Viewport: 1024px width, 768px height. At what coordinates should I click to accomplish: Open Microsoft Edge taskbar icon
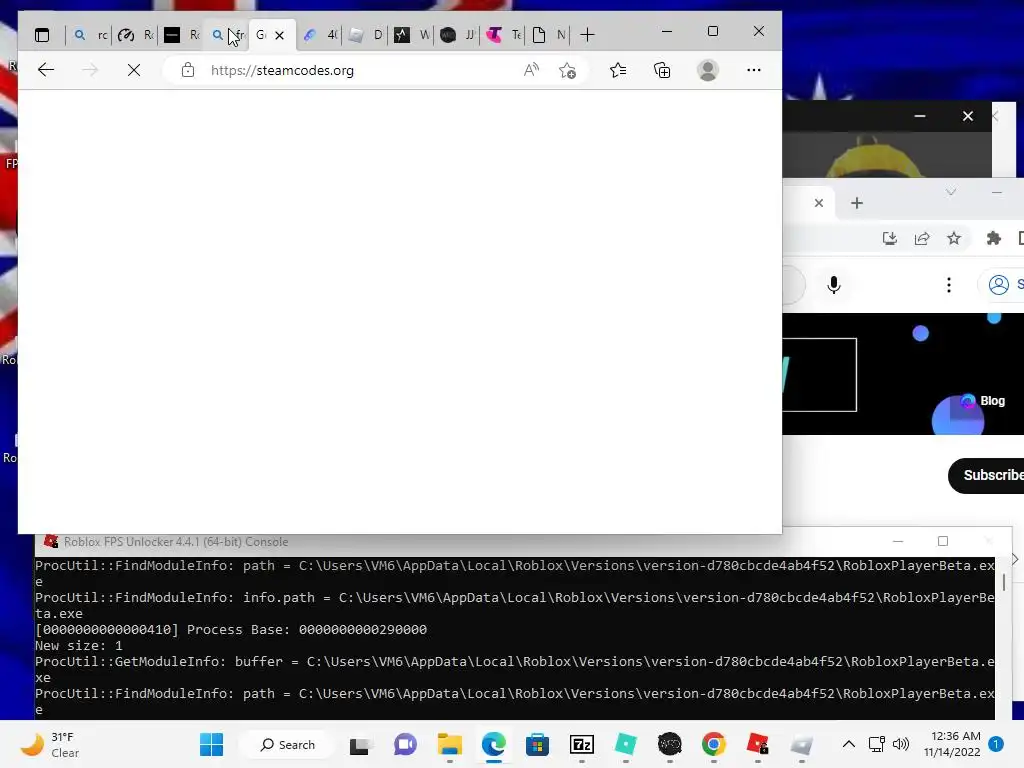(494, 744)
